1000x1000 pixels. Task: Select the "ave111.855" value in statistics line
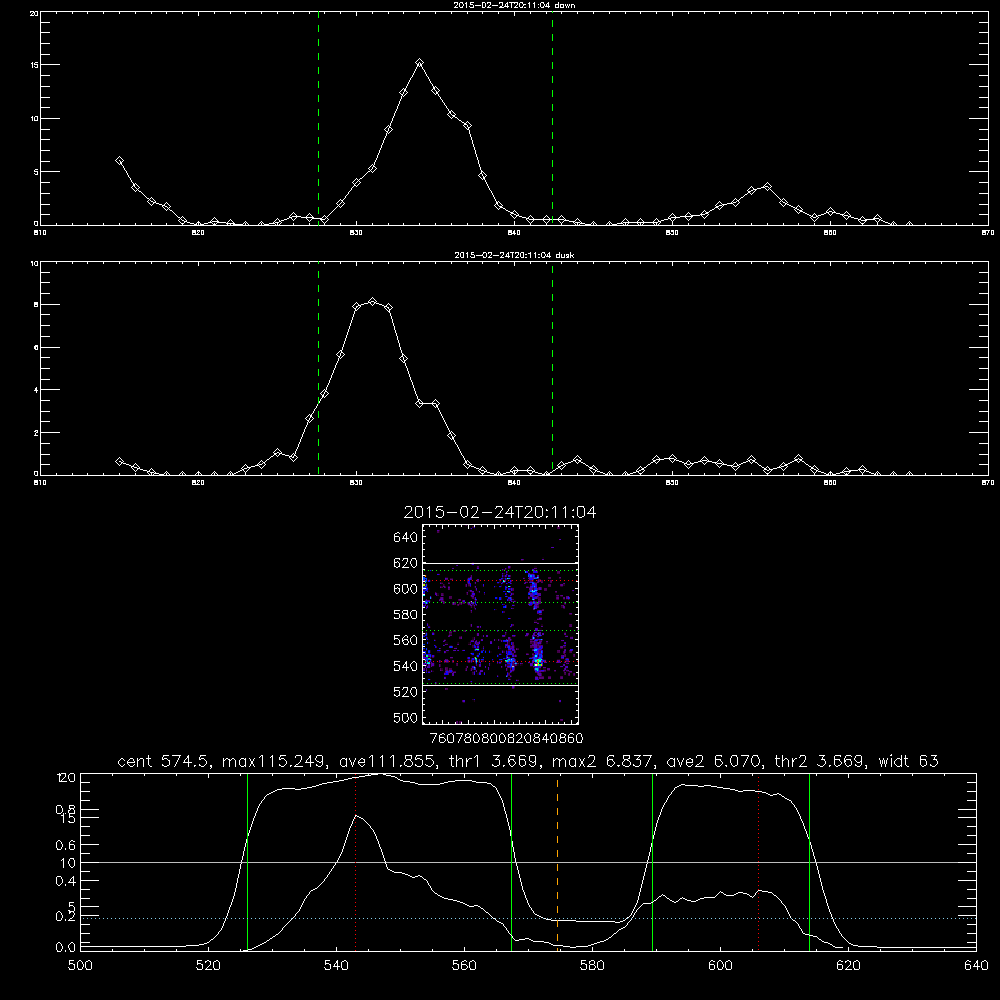coord(392,761)
